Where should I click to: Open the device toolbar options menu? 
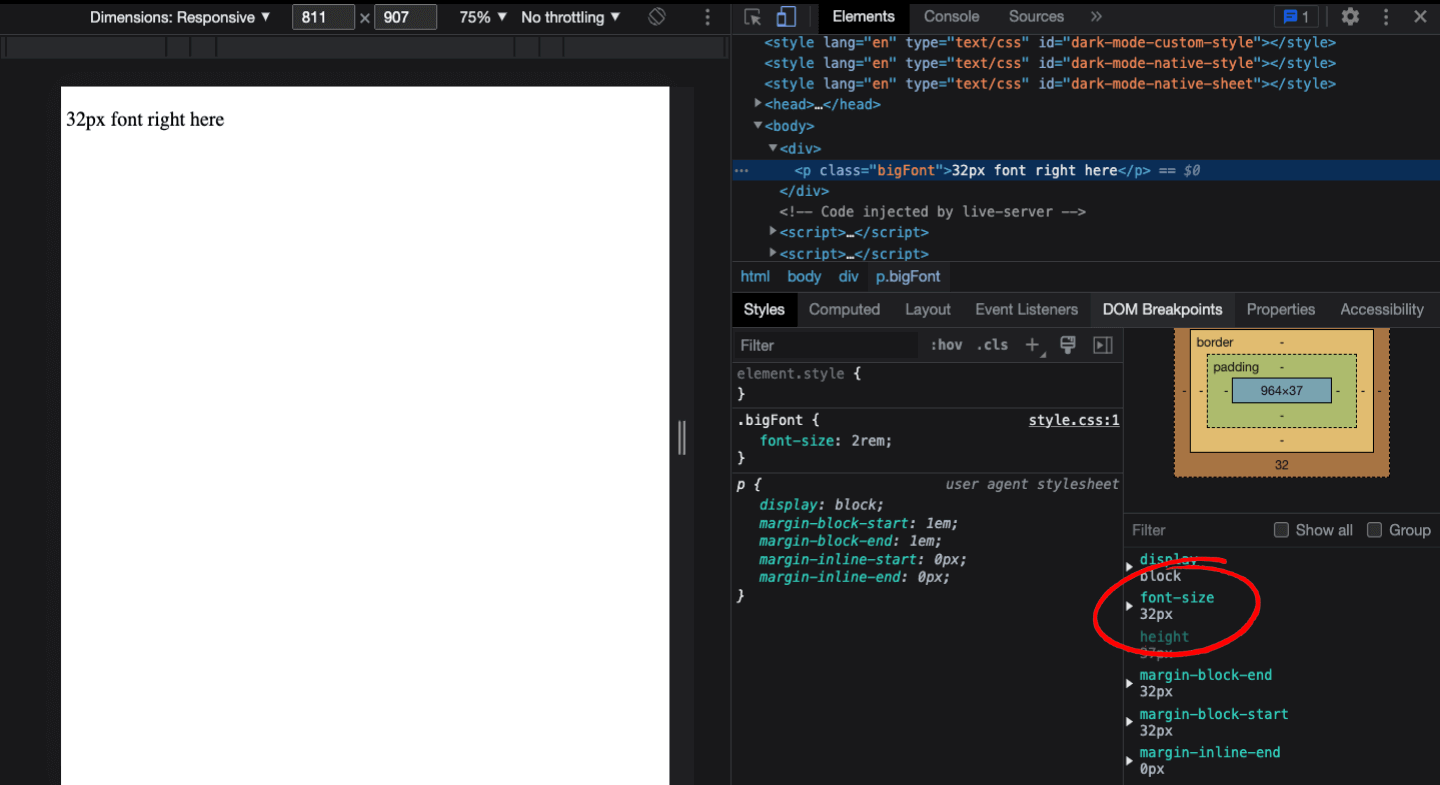tap(706, 17)
